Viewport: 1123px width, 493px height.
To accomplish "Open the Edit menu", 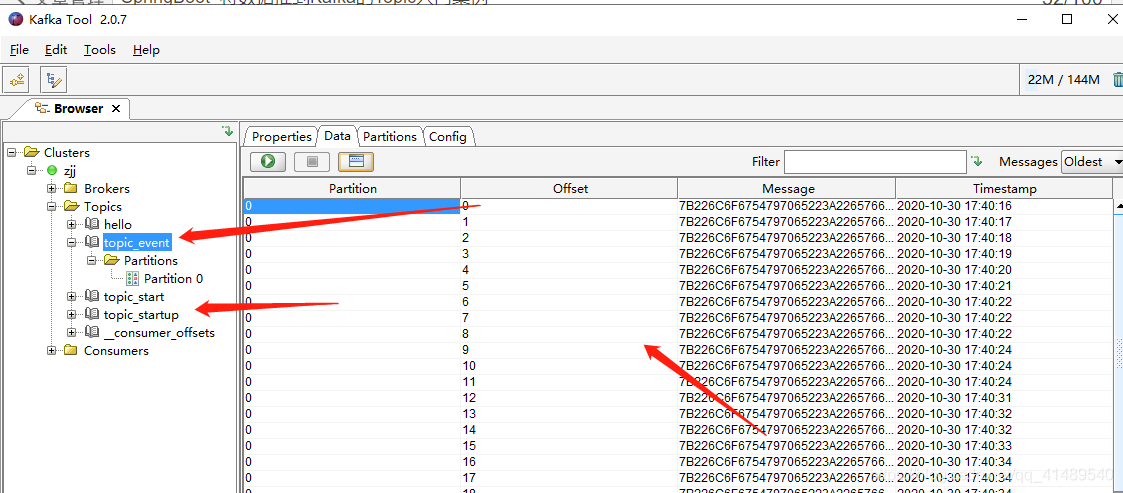I will [56, 49].
